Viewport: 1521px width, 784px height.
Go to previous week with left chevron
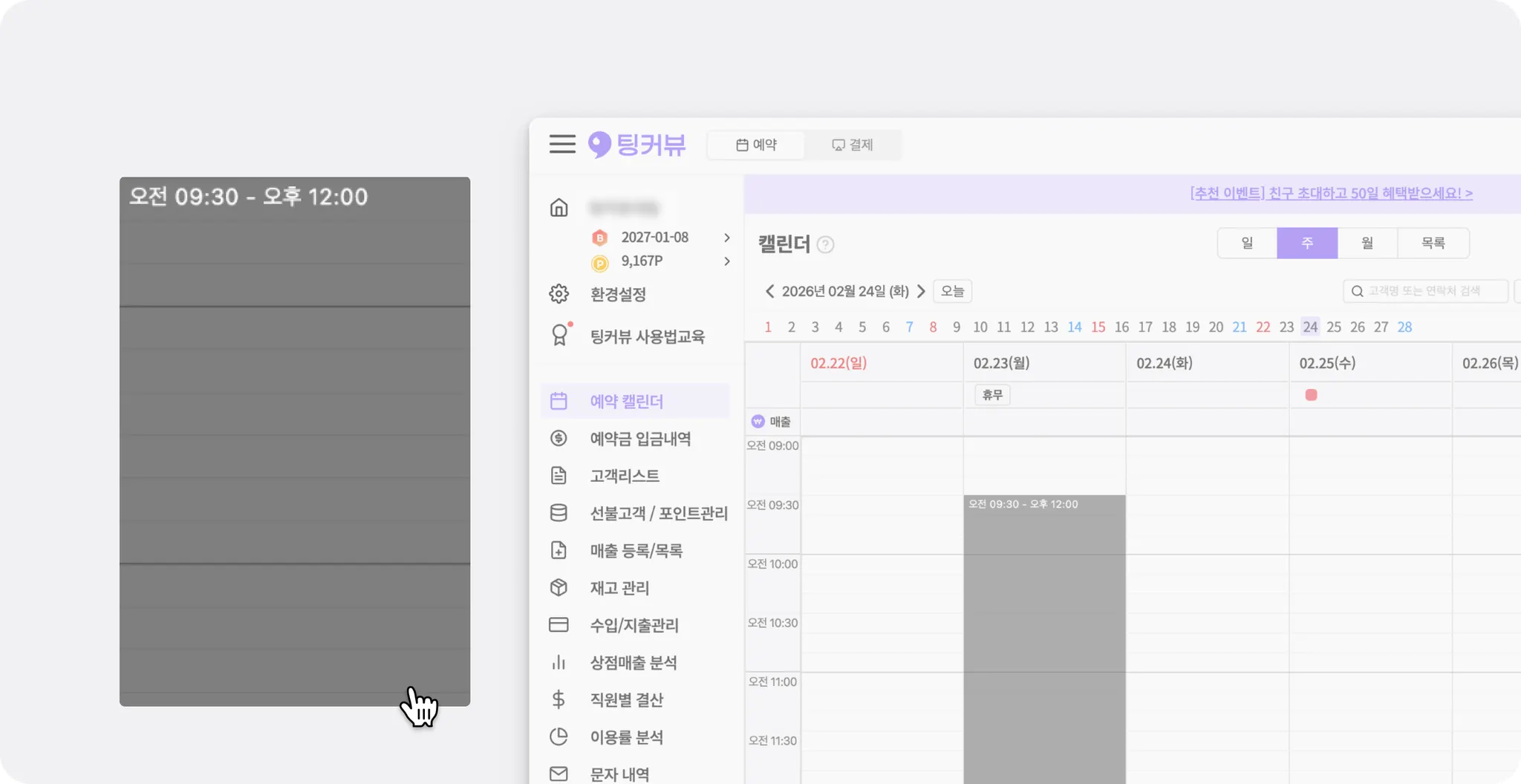tap(769, 291)
